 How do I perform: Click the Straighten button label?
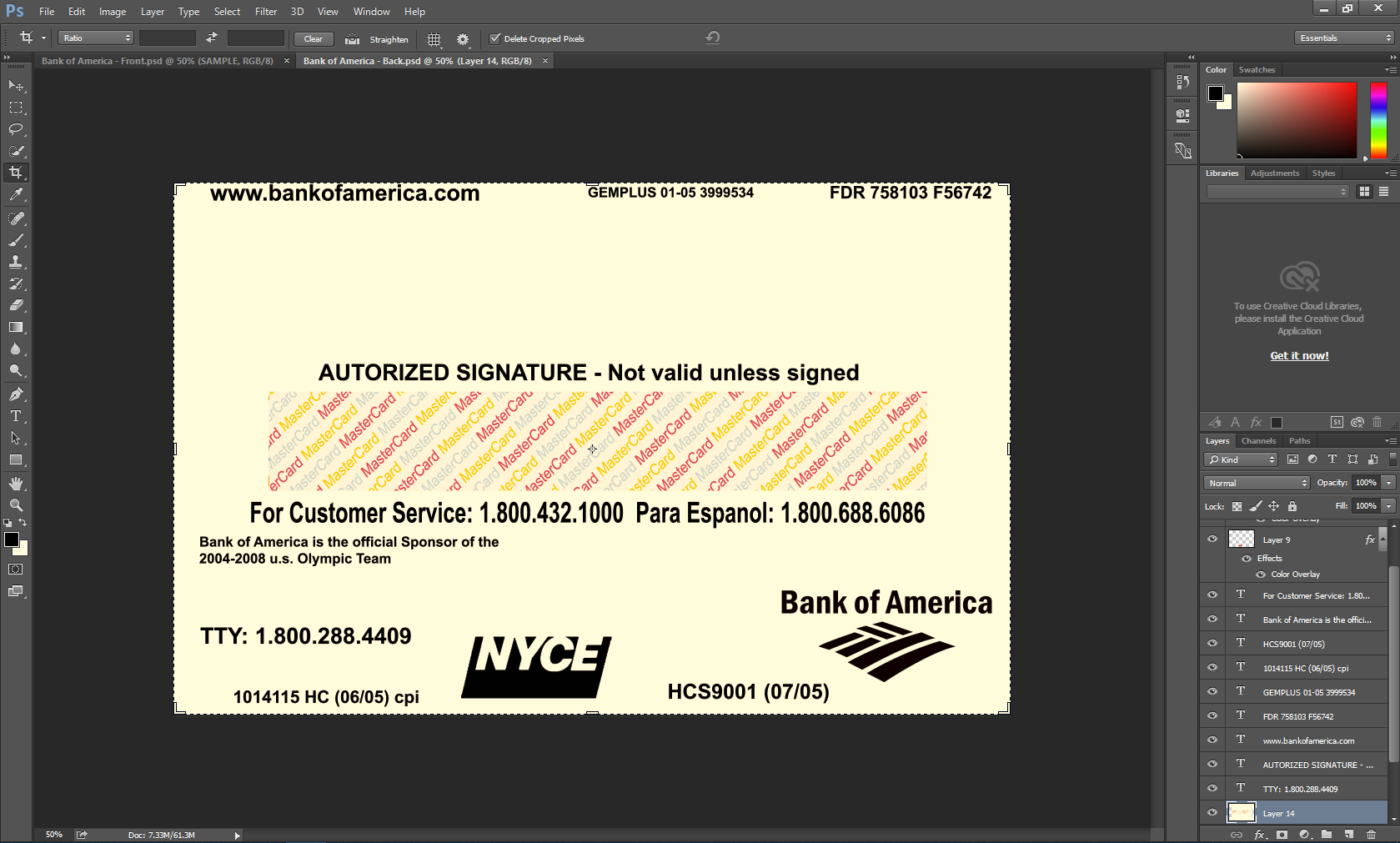point(389,39)
